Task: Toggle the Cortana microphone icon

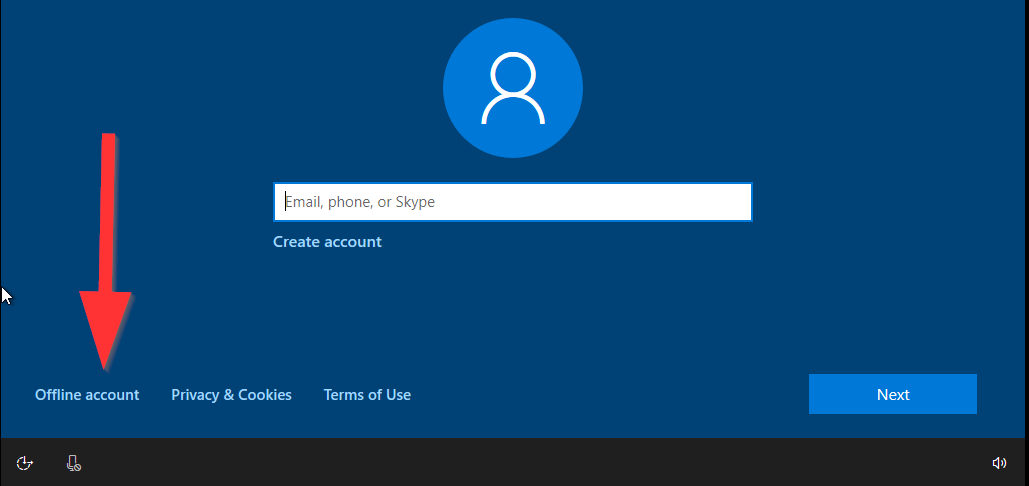Action: [74, 463]
